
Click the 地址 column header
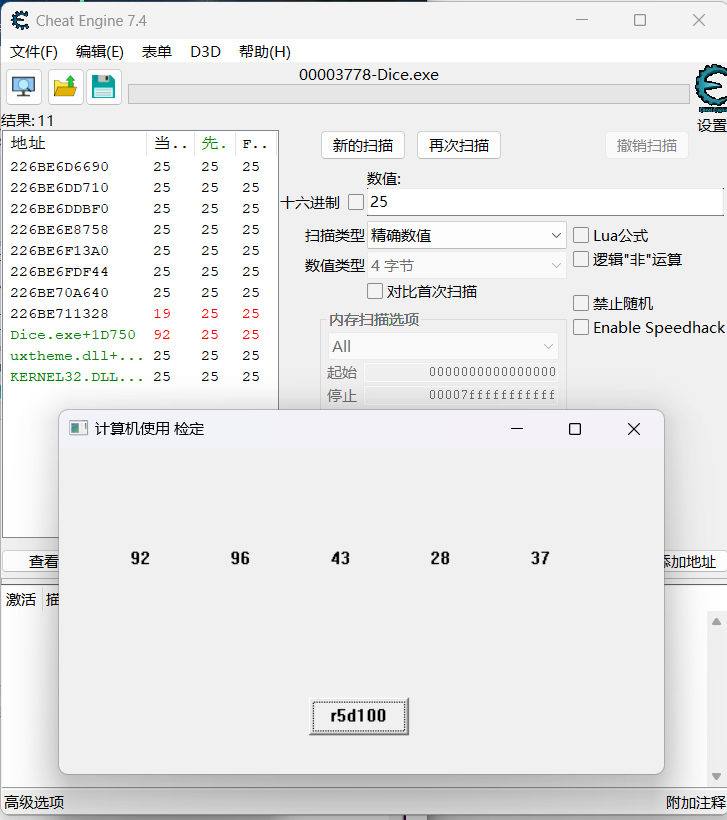pyautogui.click(x=75, y=143)
